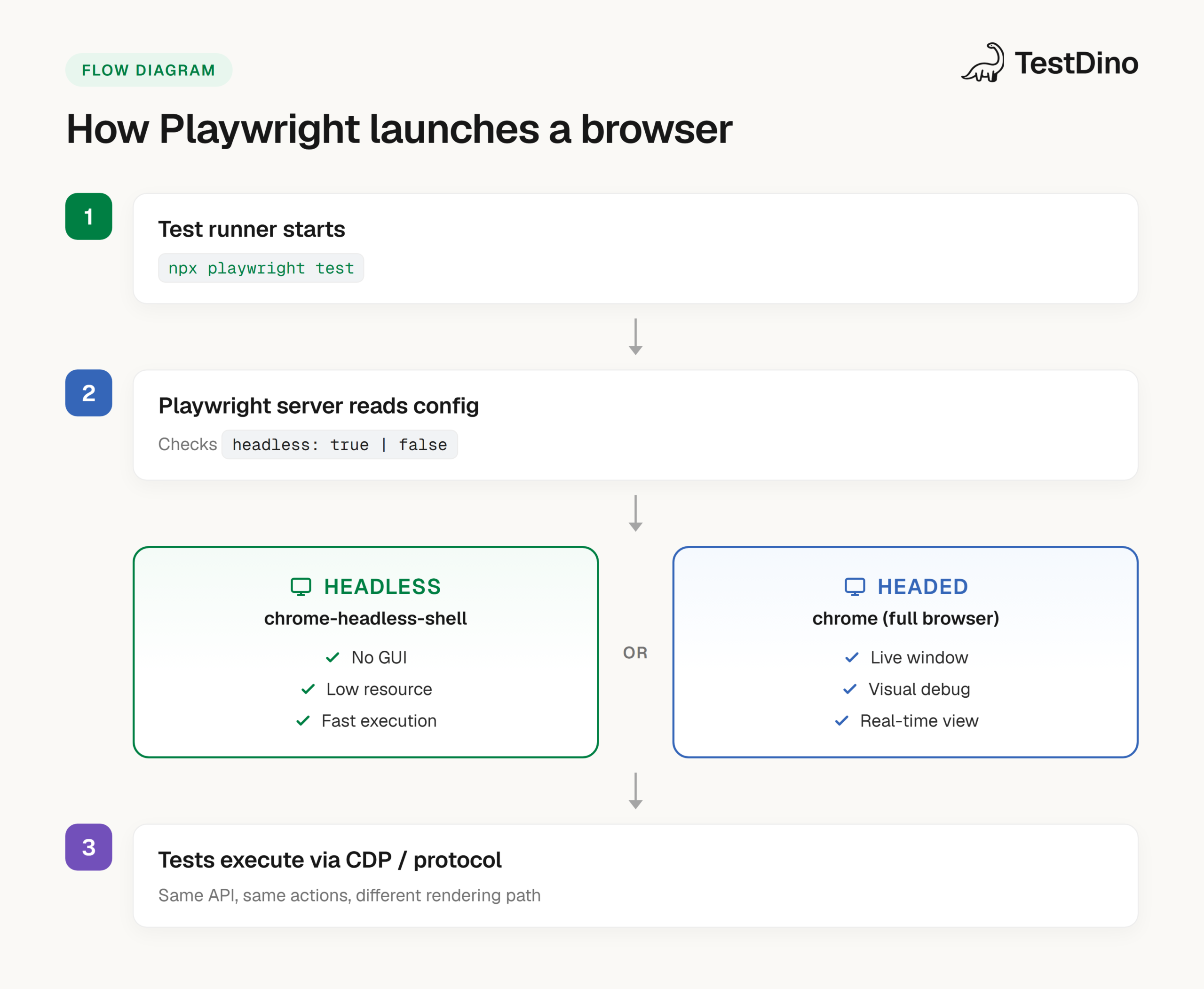Click the Live window text

click(x=919, y=657)
